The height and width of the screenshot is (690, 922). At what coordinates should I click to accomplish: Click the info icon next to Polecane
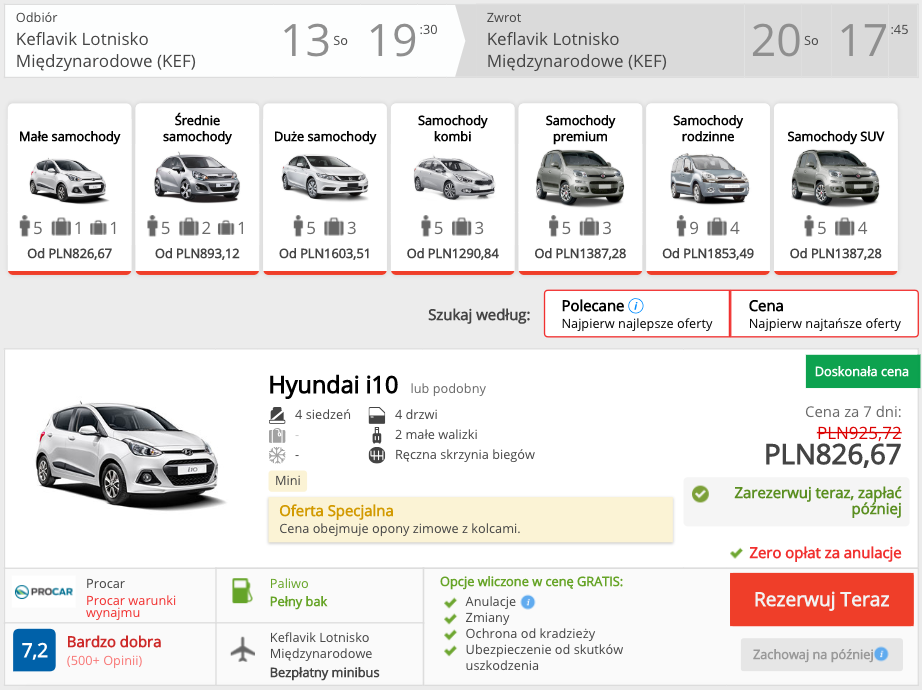tap(636, 306)
